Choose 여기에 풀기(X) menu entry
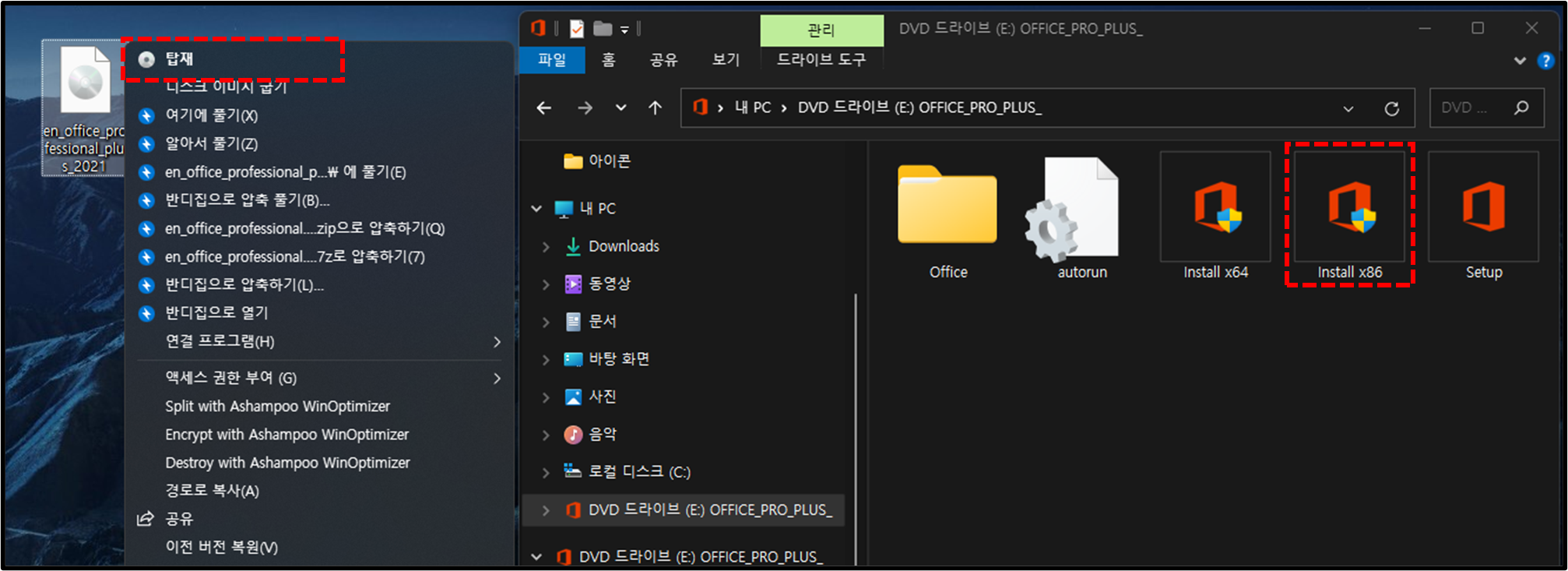This screenshot has height=571, width=1568. point(211,115)
